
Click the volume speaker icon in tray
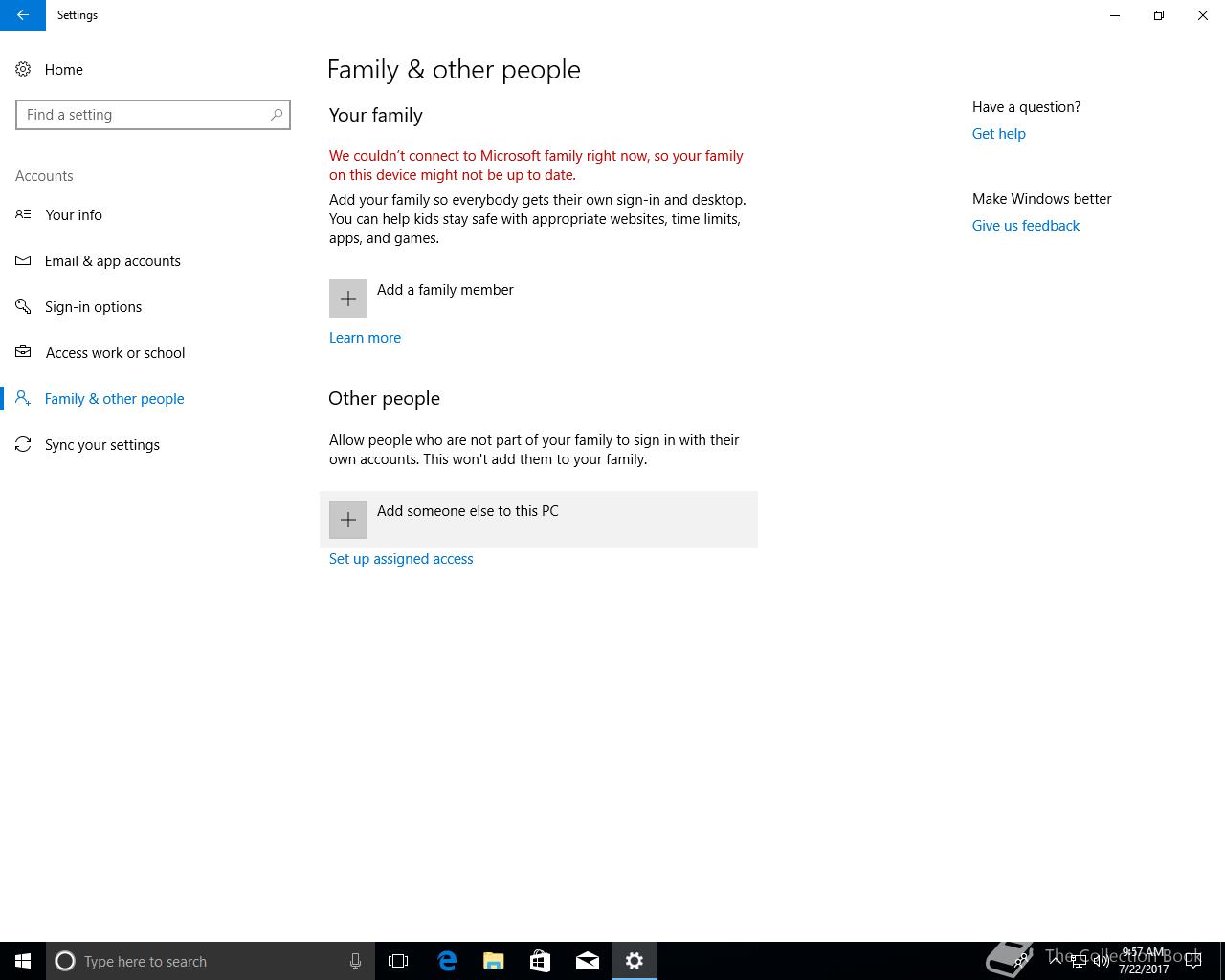pos(1101,961)
